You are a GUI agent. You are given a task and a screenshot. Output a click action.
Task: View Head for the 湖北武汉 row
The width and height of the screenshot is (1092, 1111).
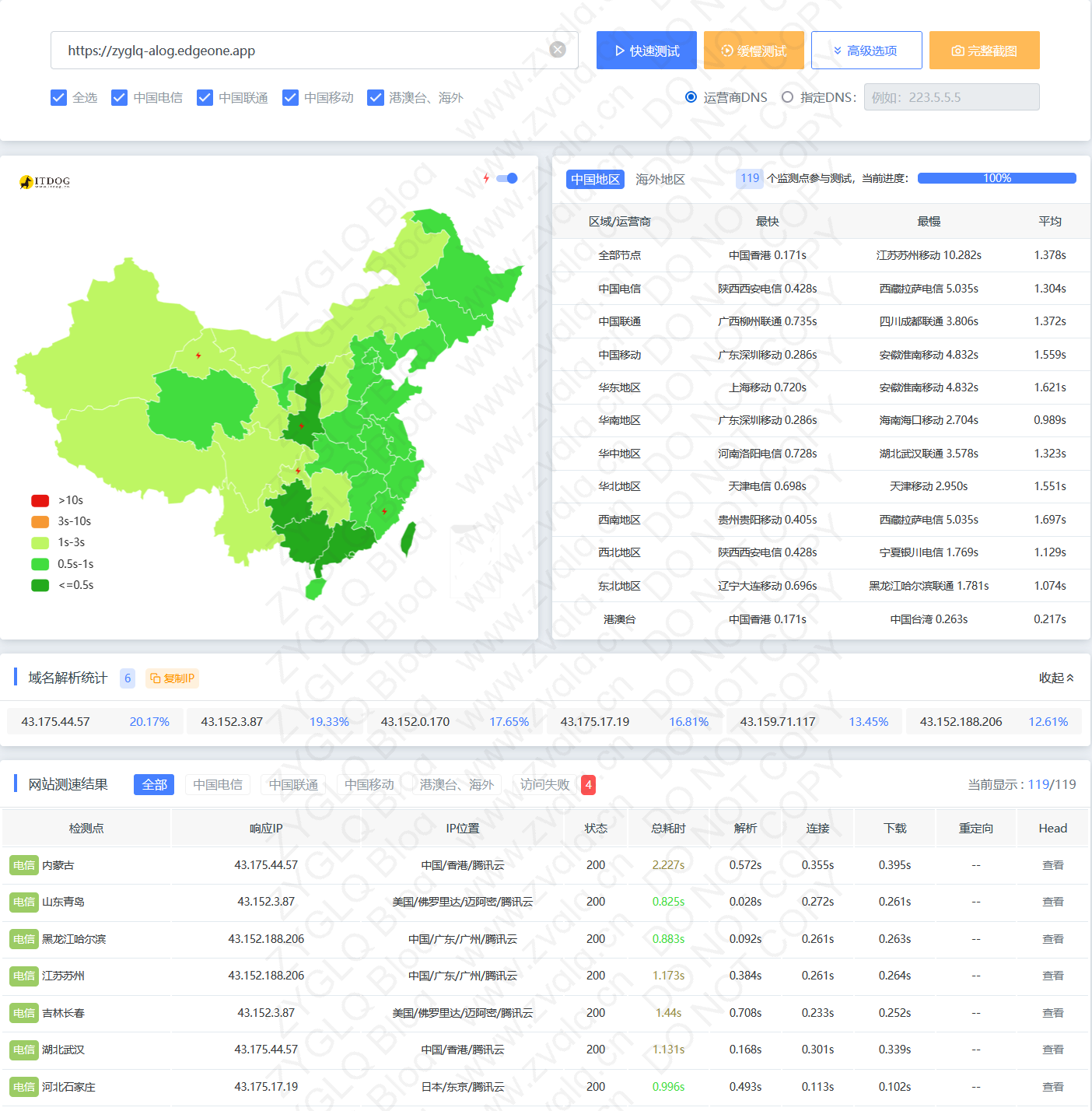pyautogui.click(x=1053, y=1050)
